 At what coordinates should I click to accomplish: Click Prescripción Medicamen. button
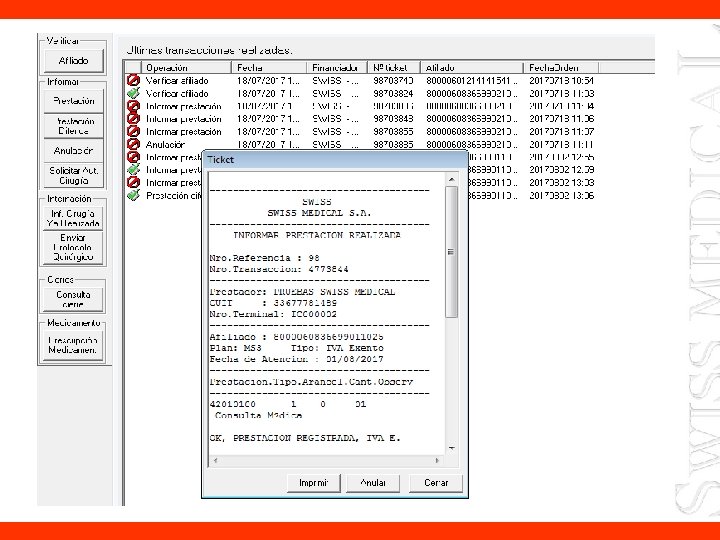pyautogui.click(x=73, y=345)
